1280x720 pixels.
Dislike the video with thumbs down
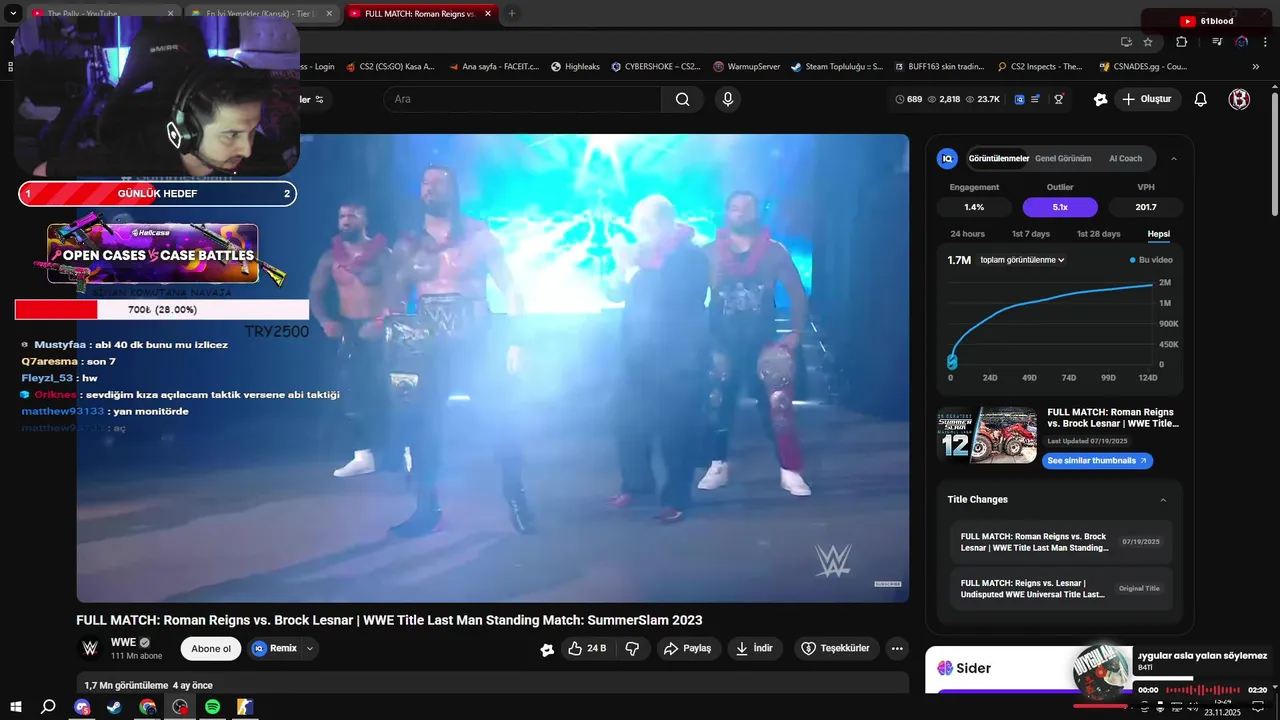tap(632, 648)
